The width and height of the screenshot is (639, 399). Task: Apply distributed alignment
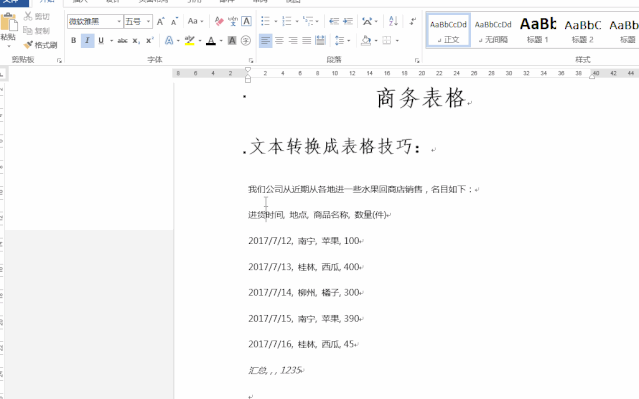pyautogui.click(x=320, y=40)
